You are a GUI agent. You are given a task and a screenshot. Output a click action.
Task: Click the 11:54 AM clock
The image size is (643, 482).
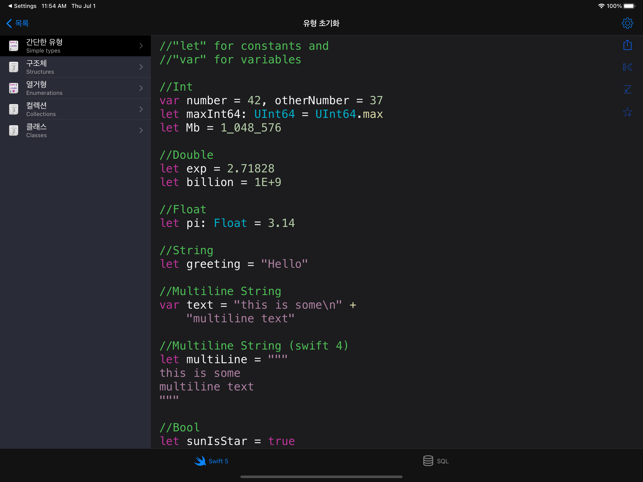pyautogui.click(x=54, y=6)
